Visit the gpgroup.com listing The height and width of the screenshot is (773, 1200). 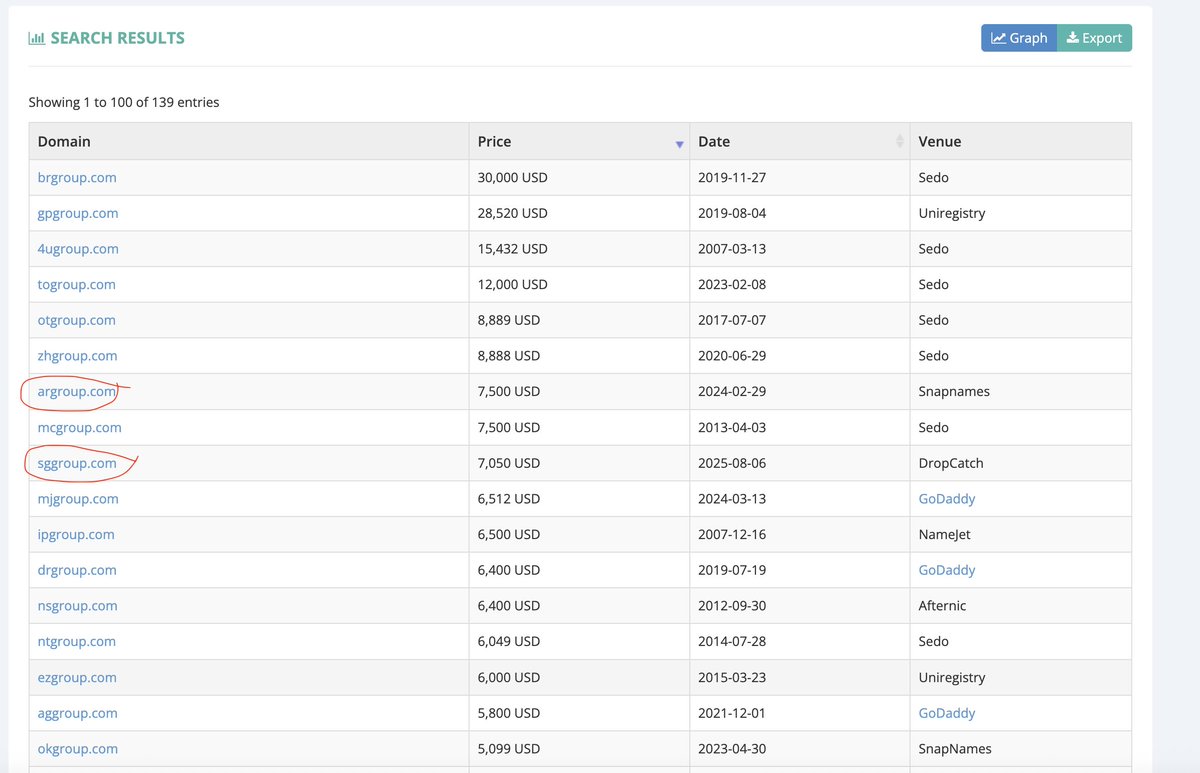(x=78, y=212)
